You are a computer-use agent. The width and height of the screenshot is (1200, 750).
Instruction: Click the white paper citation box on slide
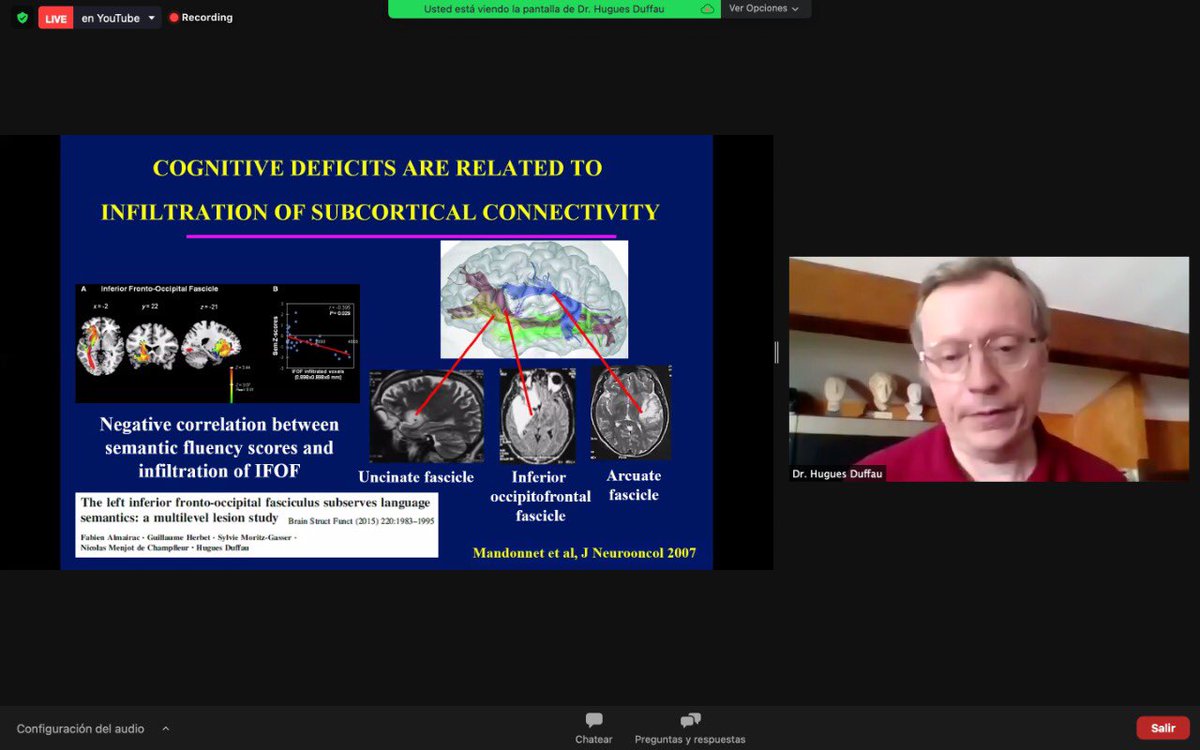click(x=257, y=525)
